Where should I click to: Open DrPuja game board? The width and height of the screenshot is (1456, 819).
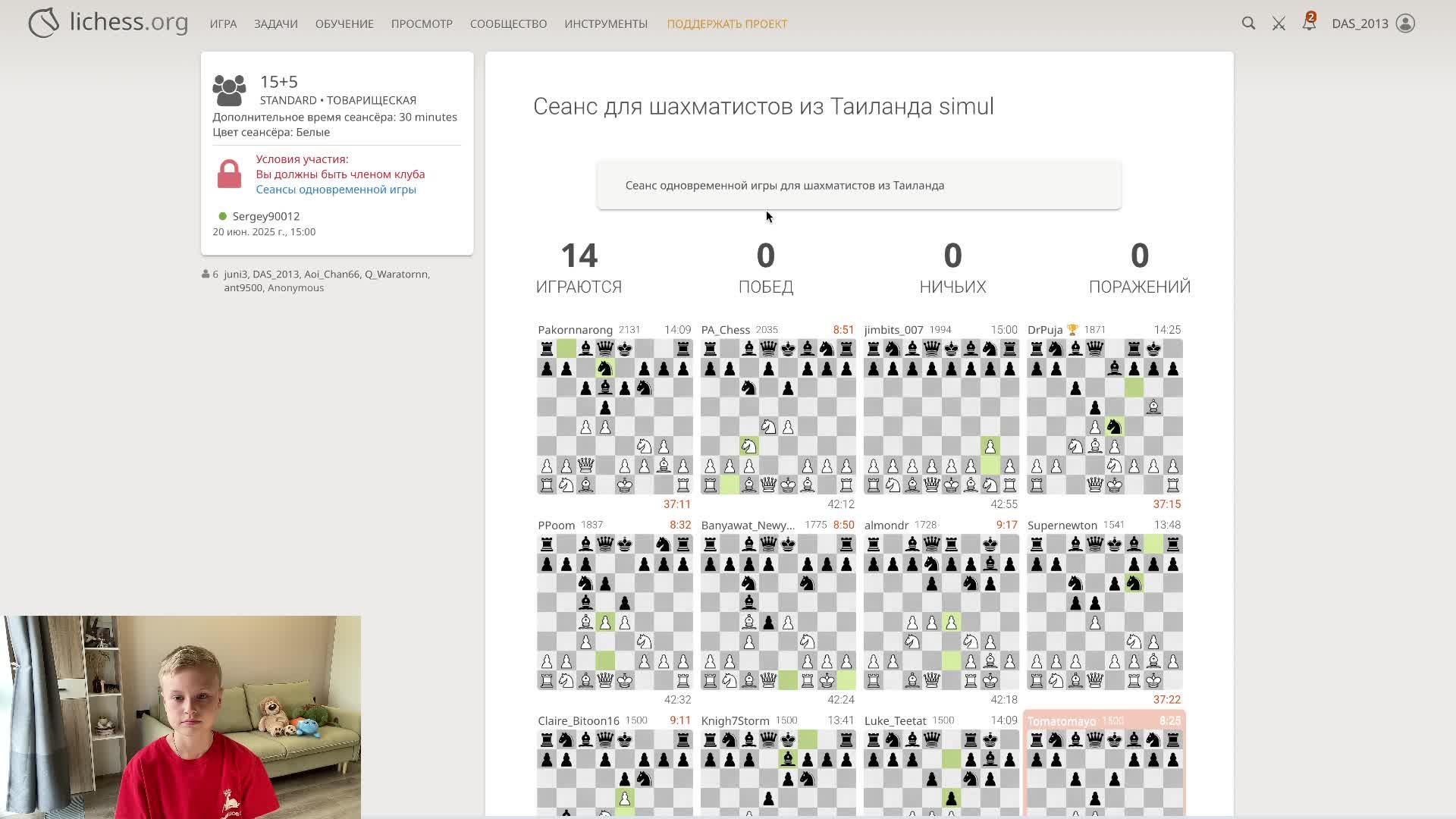[1105, 416]
